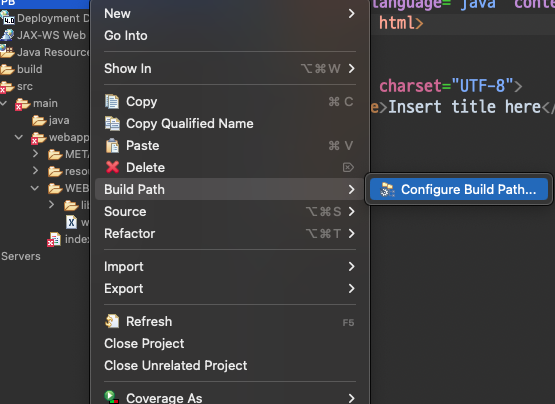Open the Source submenu
The height and width of the screenshot is (404, 555).
229,211
